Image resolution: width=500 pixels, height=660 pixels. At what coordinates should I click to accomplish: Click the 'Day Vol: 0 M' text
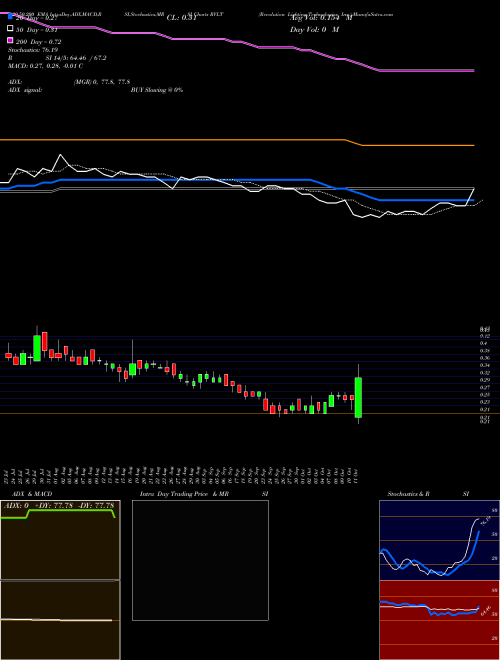[314, 30]
